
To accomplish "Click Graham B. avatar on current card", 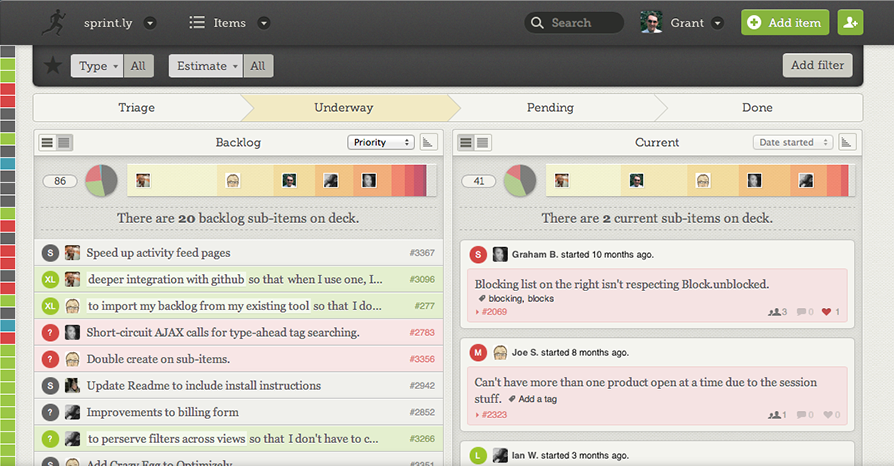I will click(500, 254).
